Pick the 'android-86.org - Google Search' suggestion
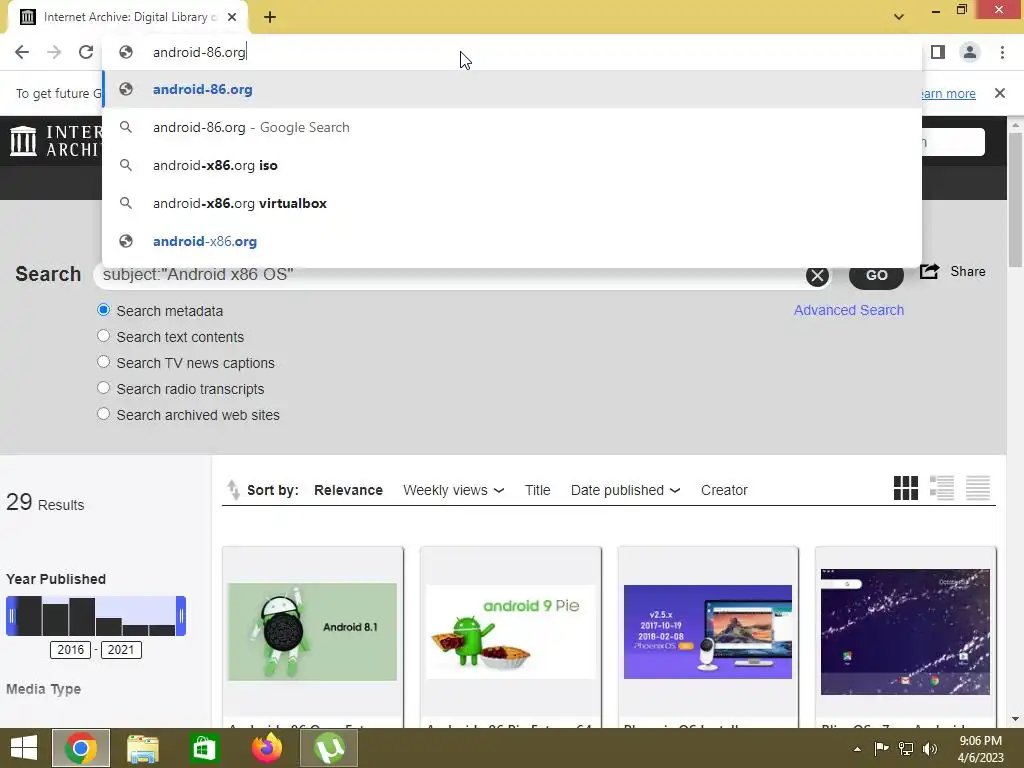 [x=512, y=127]
